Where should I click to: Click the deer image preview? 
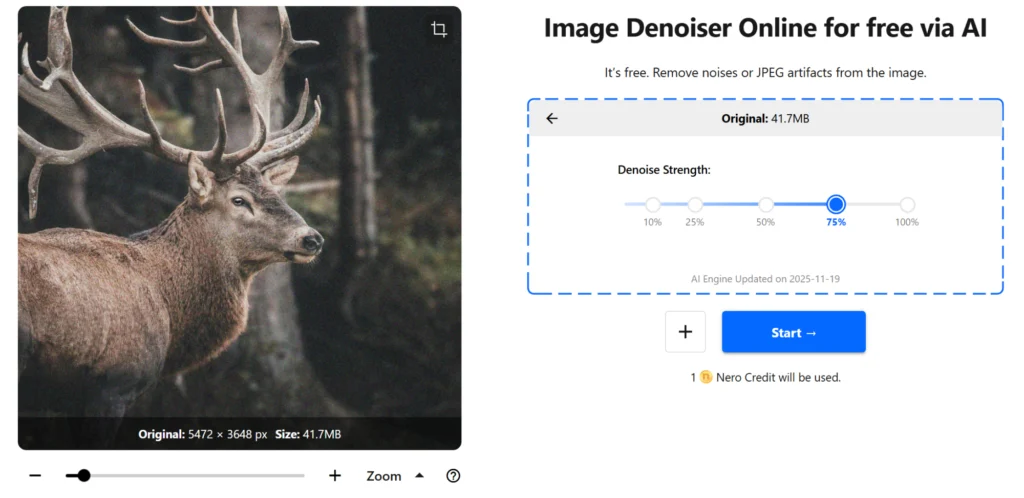[x=239, y=220]
